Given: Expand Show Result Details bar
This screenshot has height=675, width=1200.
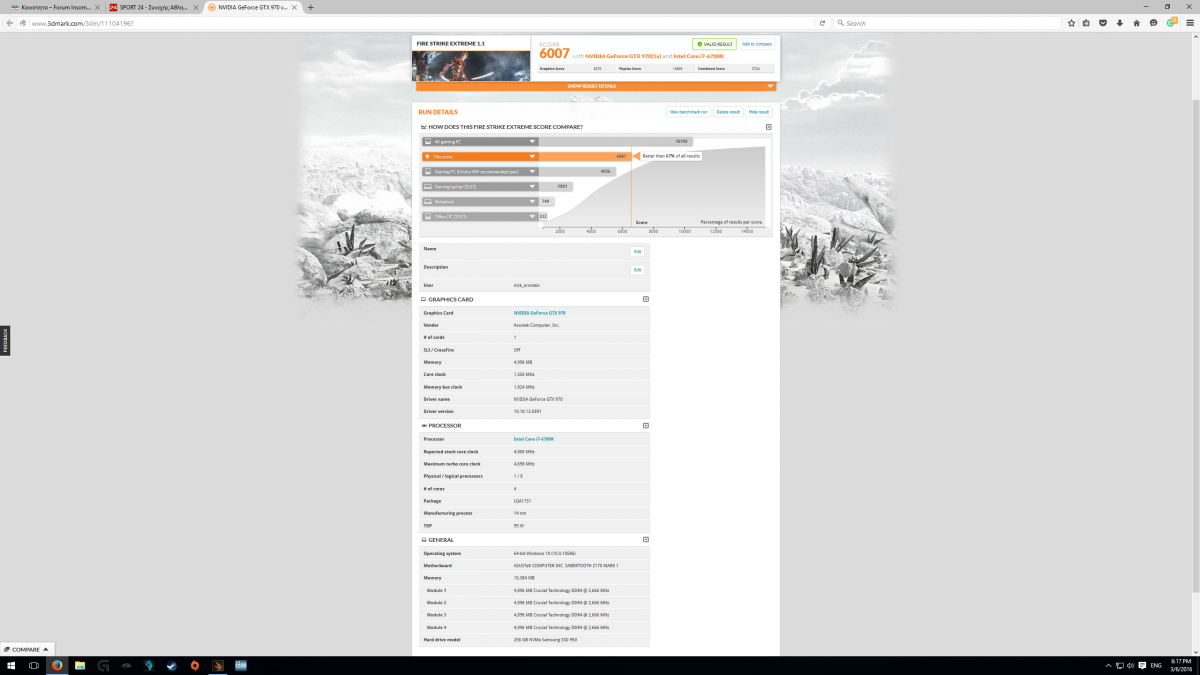Looking at the screenshot, I should [596, 86].
